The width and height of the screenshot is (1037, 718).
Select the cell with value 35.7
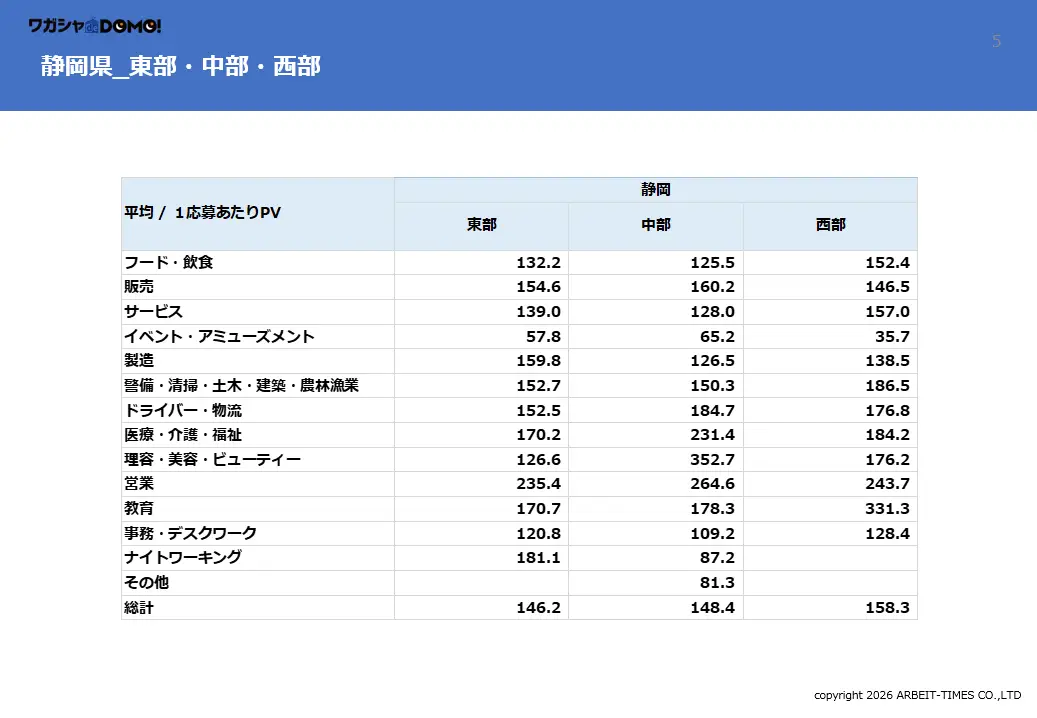coord(891,336)
